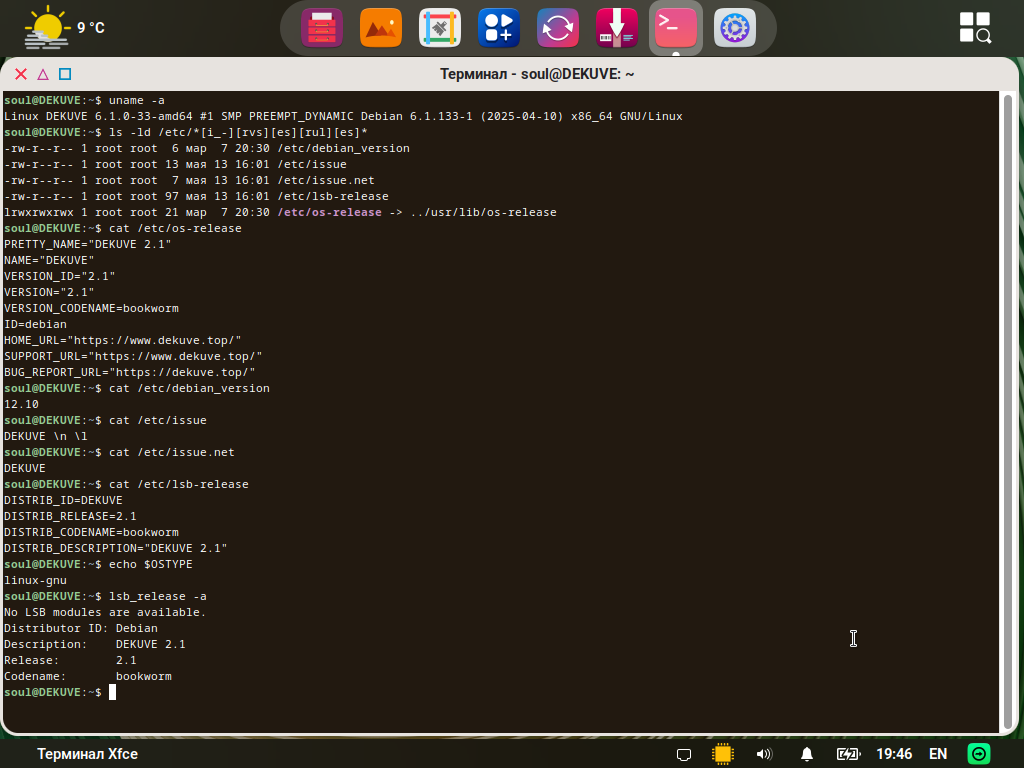The image size is (1024, 768).
Task: Click the /etc/os-release symlink text
Action: pyautogui.click(x=329, y=212)
